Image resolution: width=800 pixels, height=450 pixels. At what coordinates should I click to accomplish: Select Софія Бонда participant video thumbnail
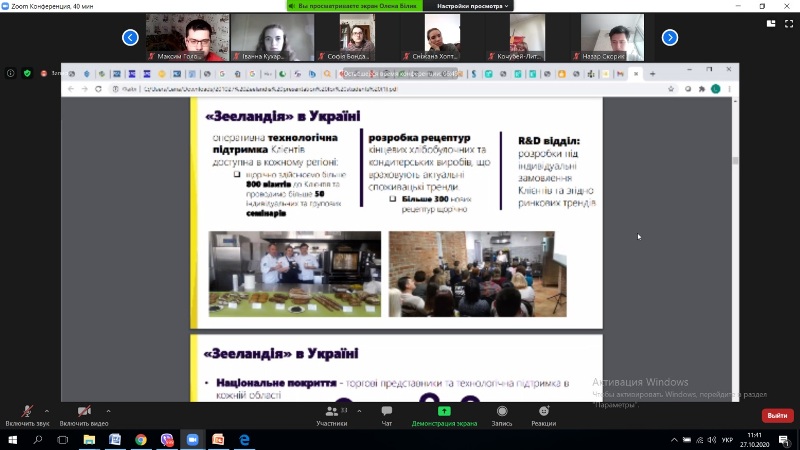[x=357, y=37]
